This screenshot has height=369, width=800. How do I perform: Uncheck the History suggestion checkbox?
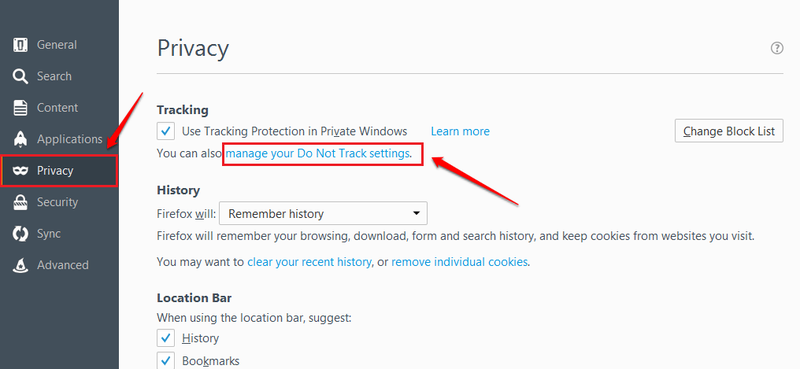[166, 338]
